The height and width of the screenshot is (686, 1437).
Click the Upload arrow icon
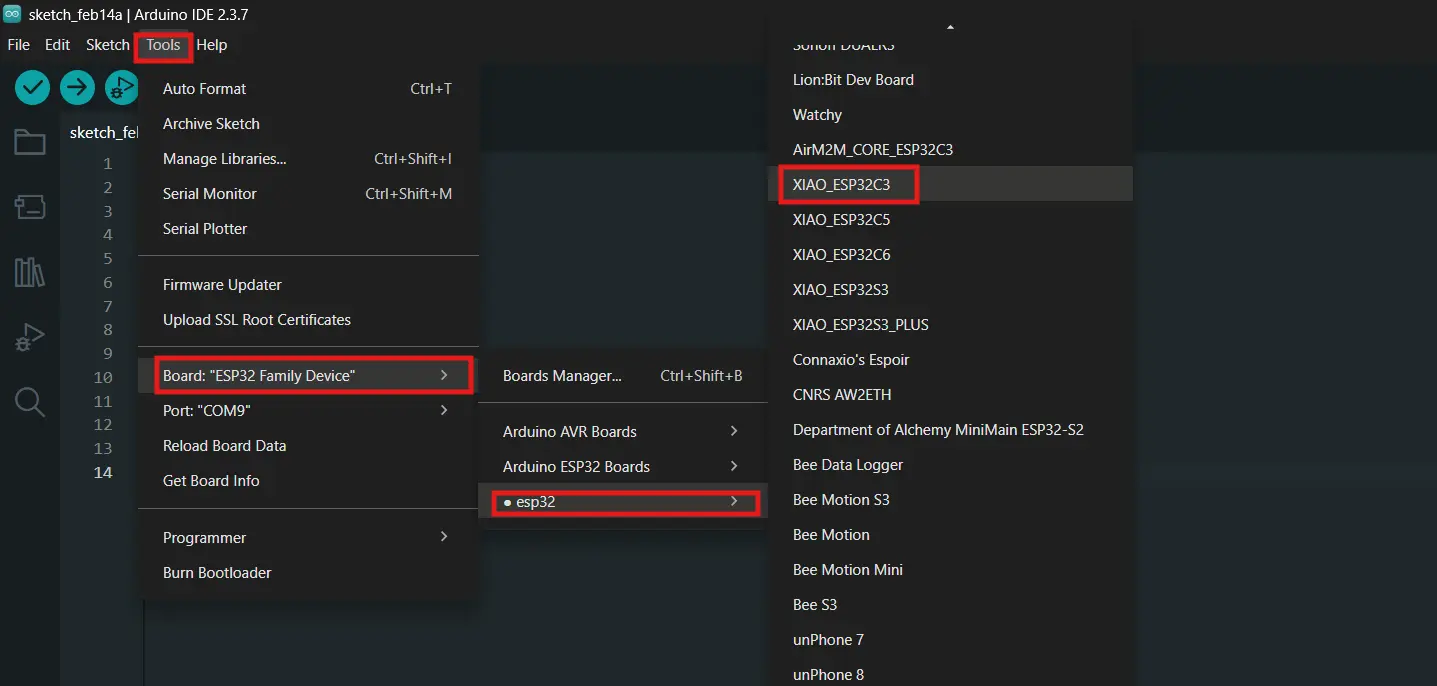tap(77, 88)
